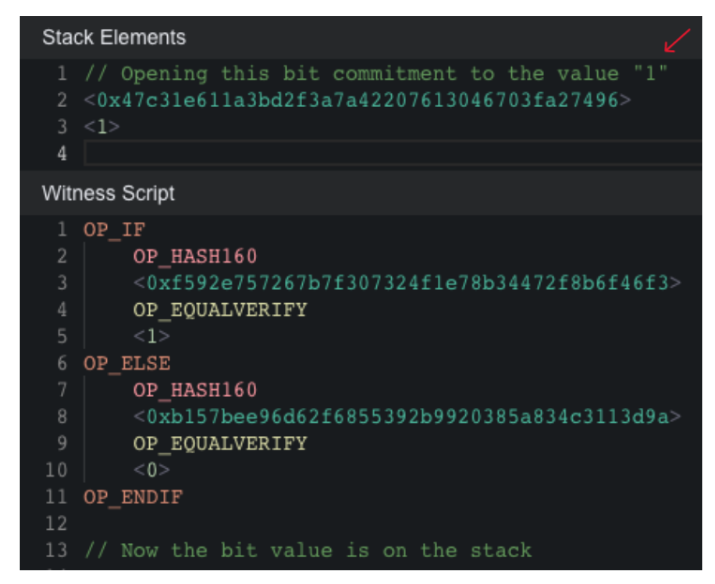Click the second OP_HASH160 on line 7
This screenshot has height=584, width=715.
pyautogui.click(x=195, y=390)
